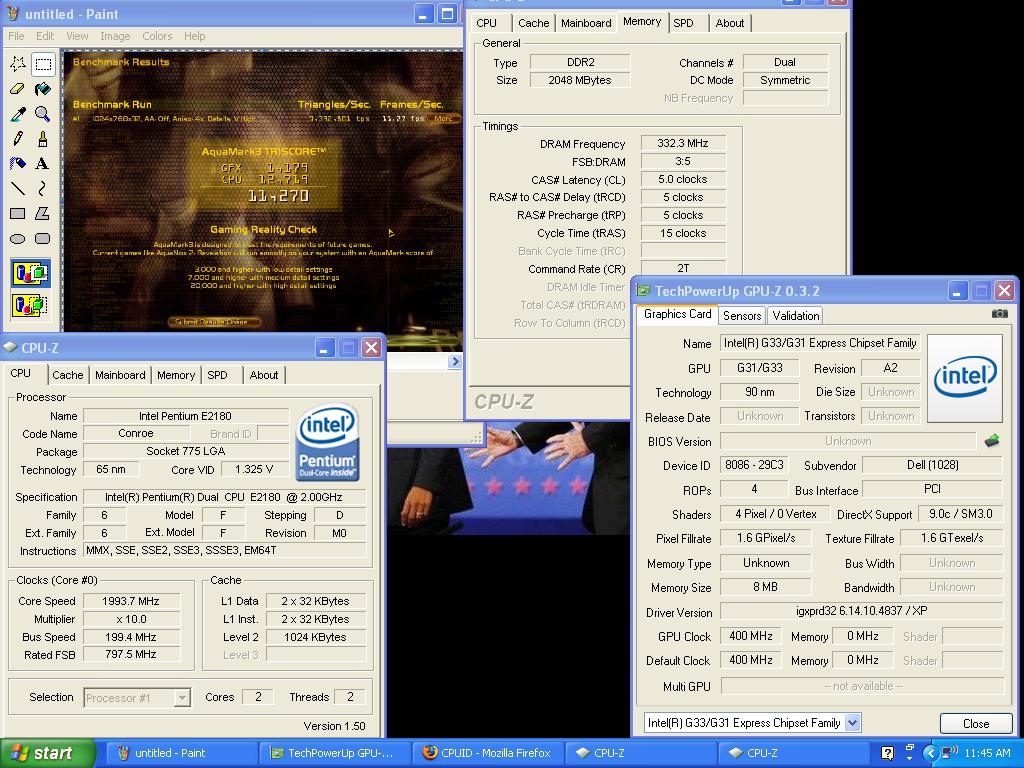1024x768 pixels.
Task: Pick the Eraser tool in Paint
Action: (18, 89)
